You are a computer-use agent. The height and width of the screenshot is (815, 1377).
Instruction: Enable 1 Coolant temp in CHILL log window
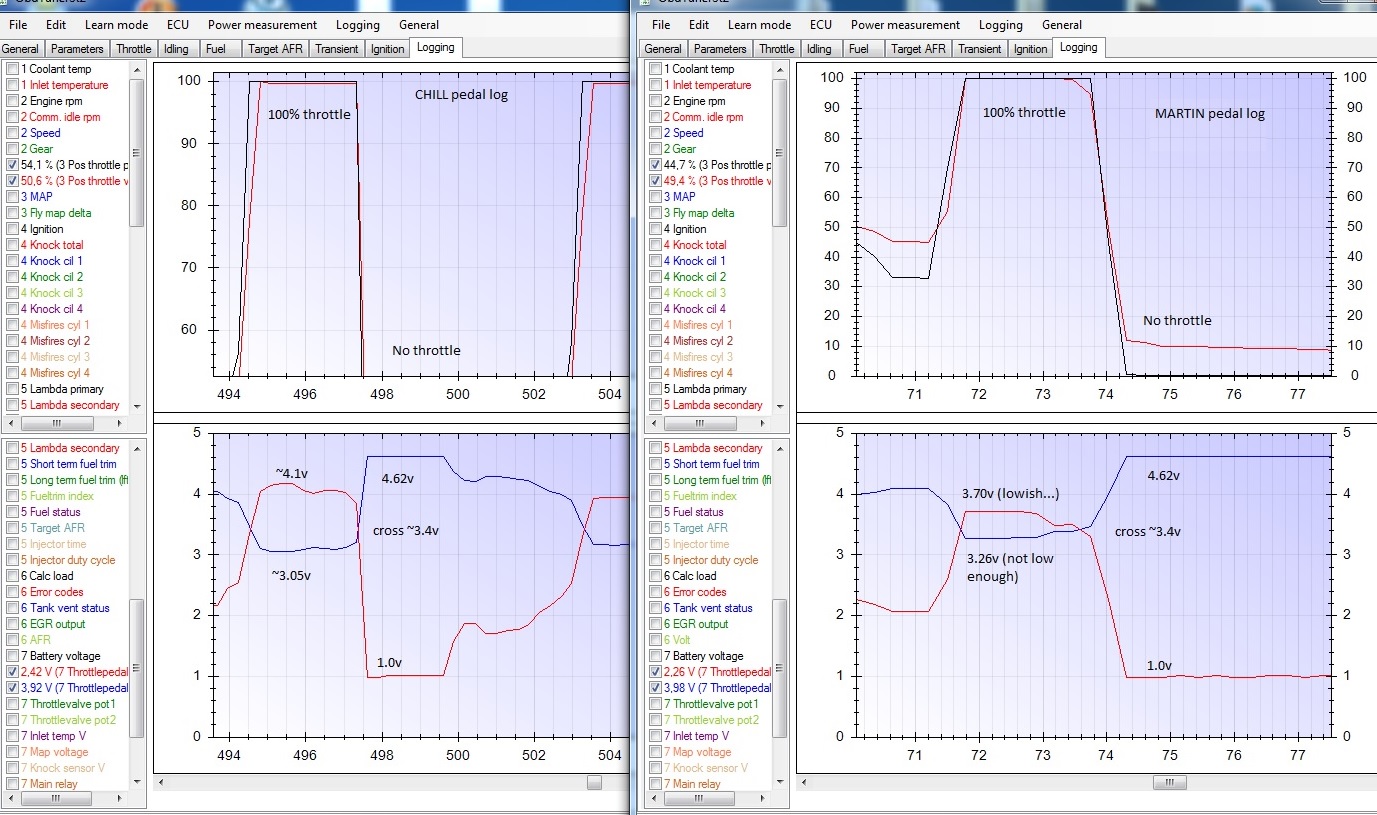click(12, 69)
